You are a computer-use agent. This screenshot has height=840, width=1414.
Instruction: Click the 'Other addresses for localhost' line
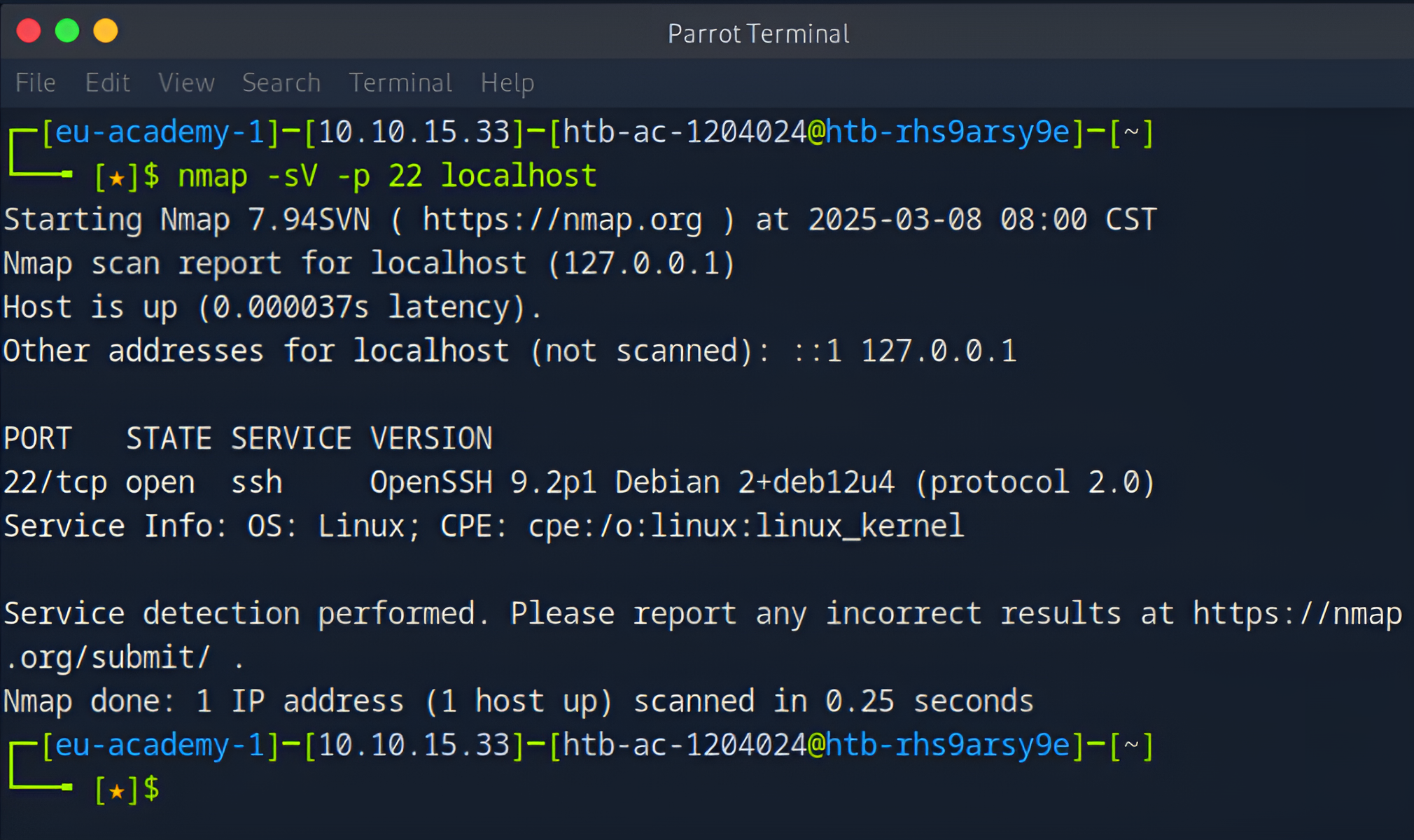point(510,351)
